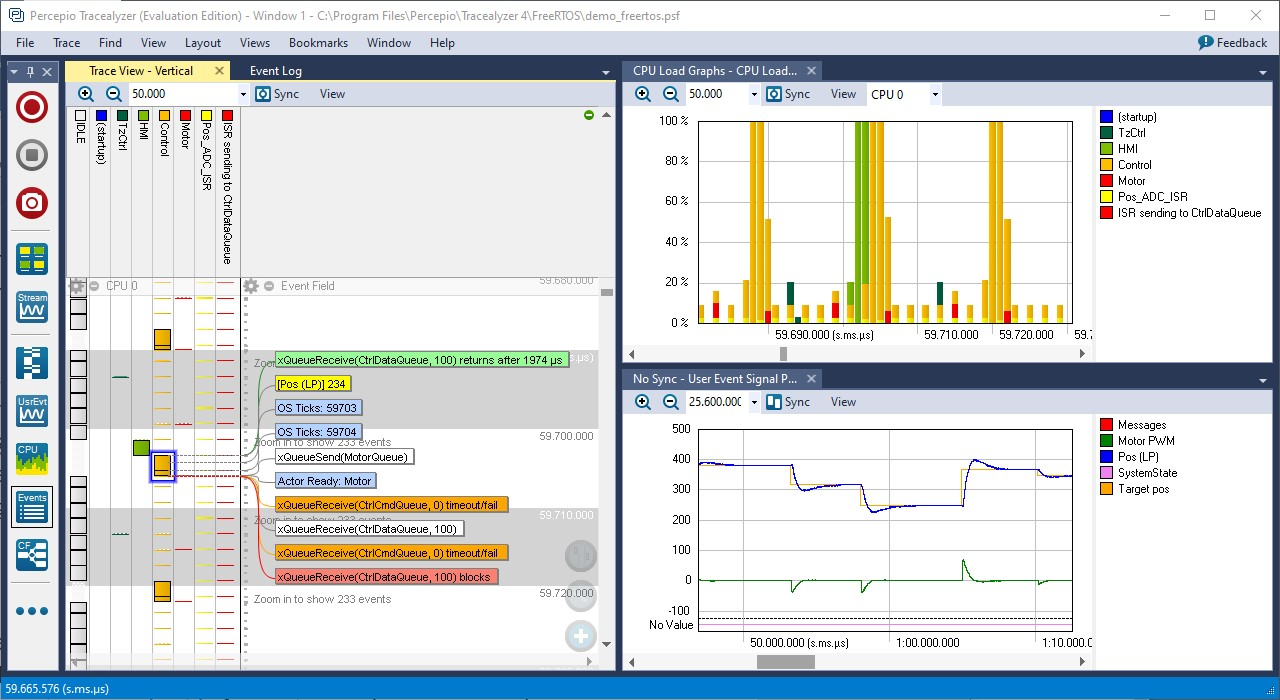Click the Feedback link
Screen dimensions: 1280x700
tap(1233, 43)
